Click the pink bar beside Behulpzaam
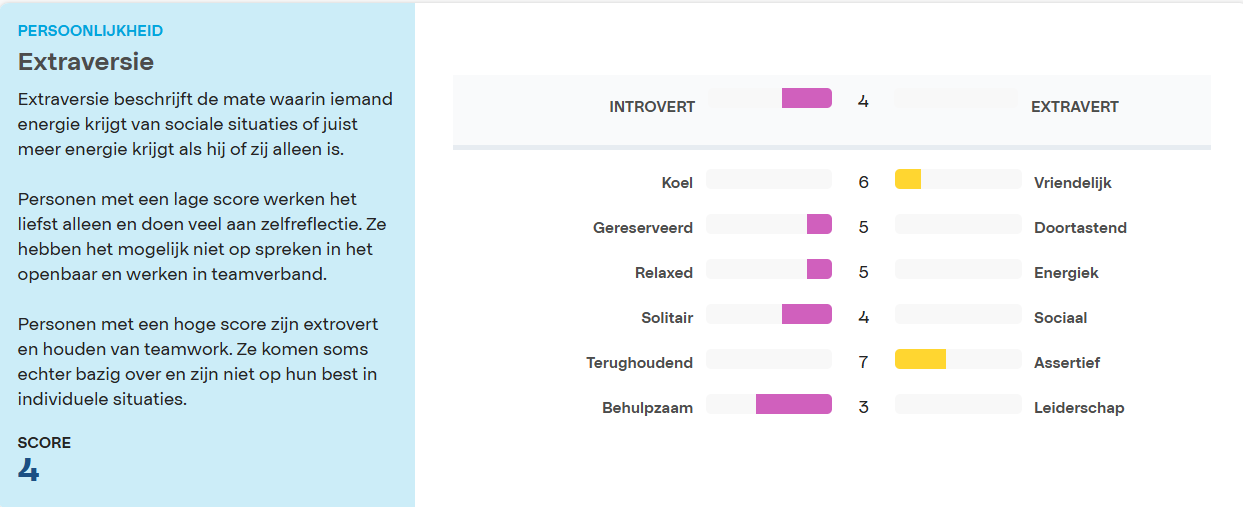 tap(793, 404)
